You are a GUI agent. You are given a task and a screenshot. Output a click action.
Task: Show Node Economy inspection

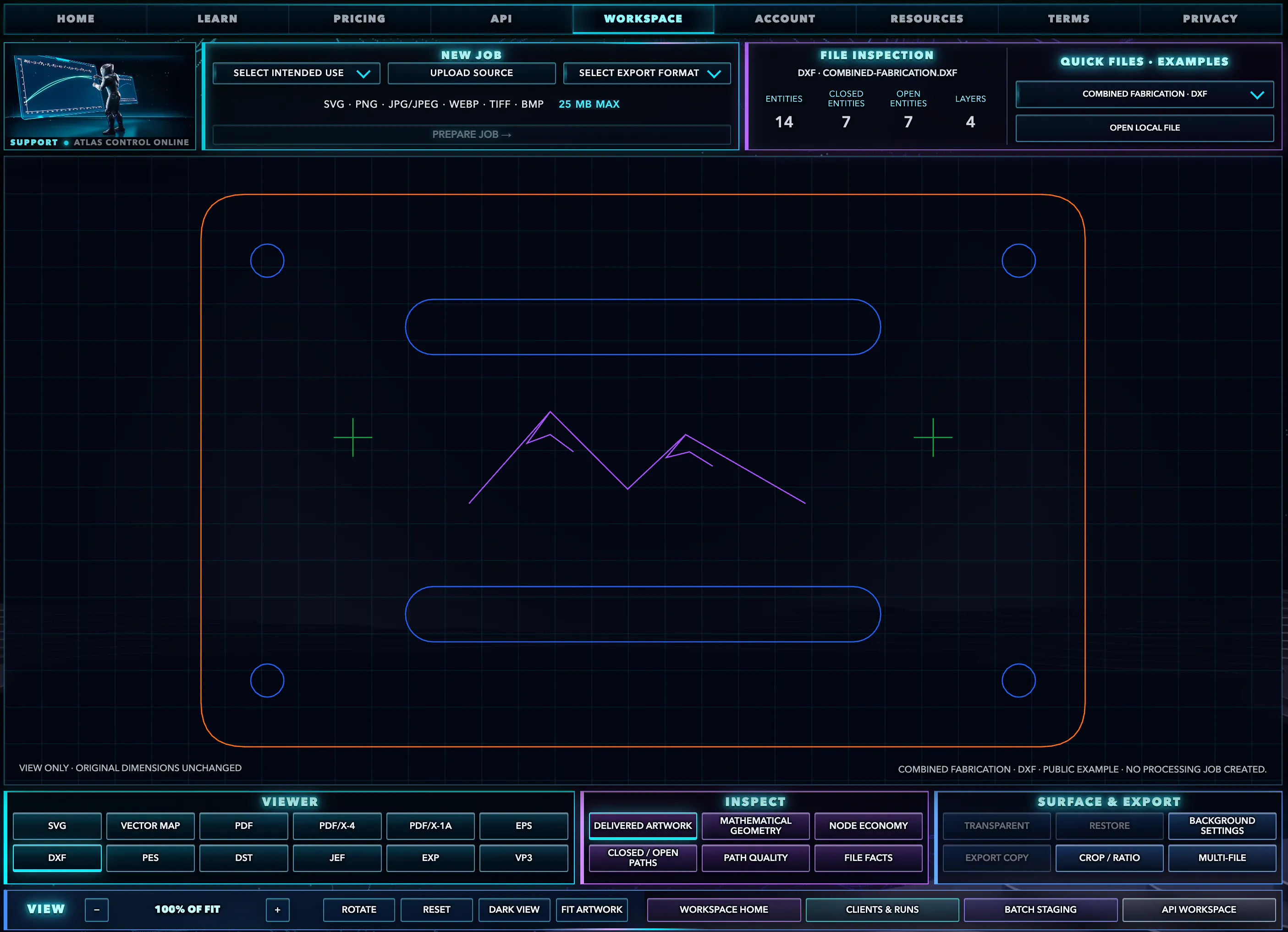click(868, 826)
